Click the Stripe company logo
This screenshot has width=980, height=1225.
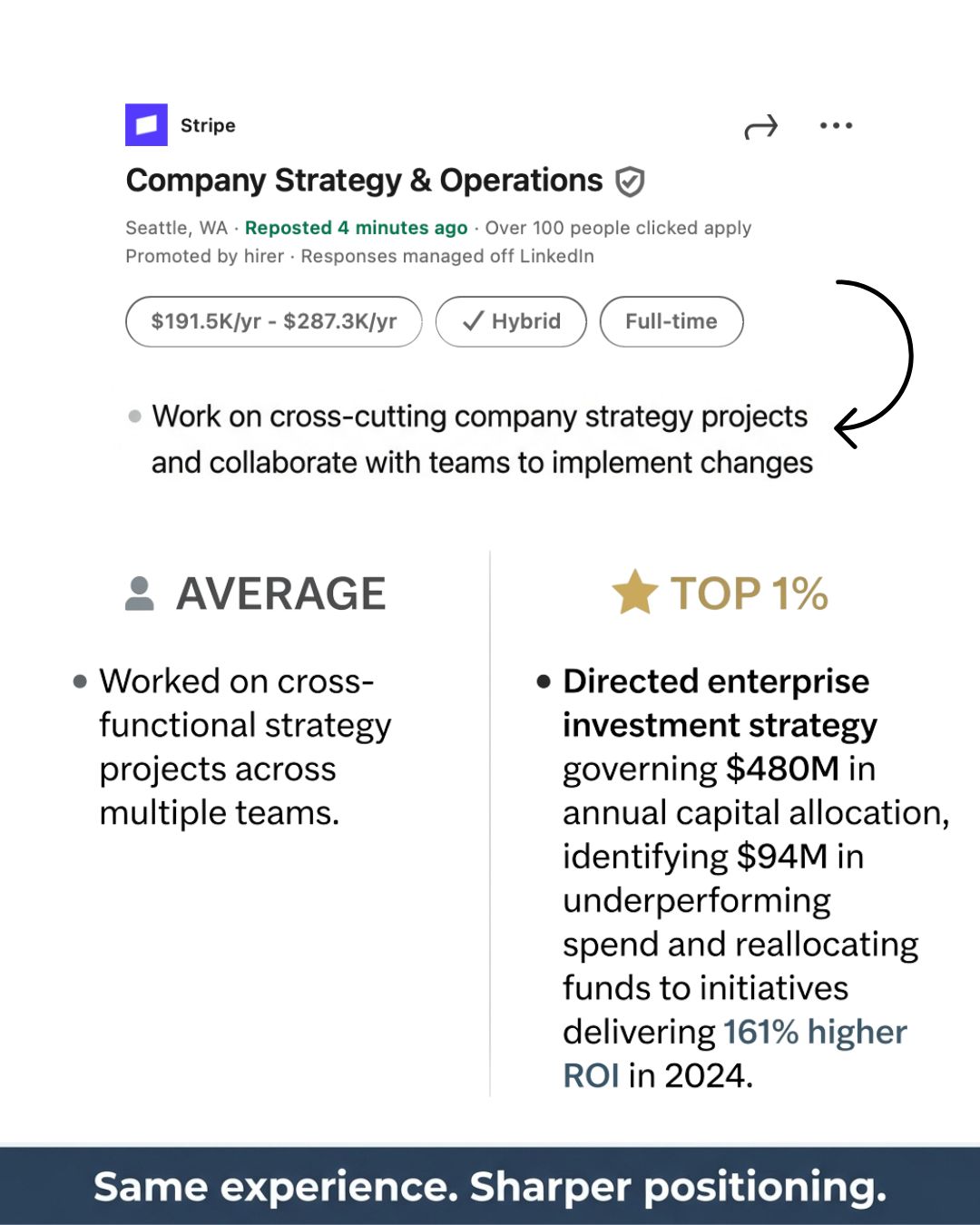click(146, 125)
